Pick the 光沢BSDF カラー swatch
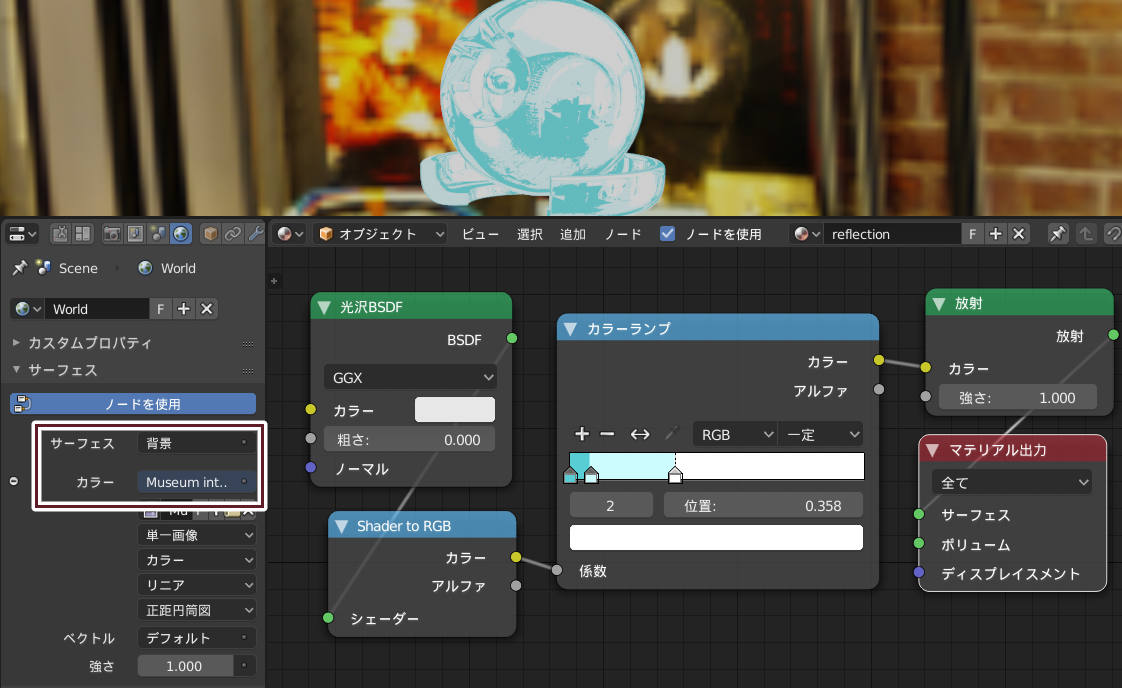The width and height of the screenshot is (1122, 688). click(454, 410)
